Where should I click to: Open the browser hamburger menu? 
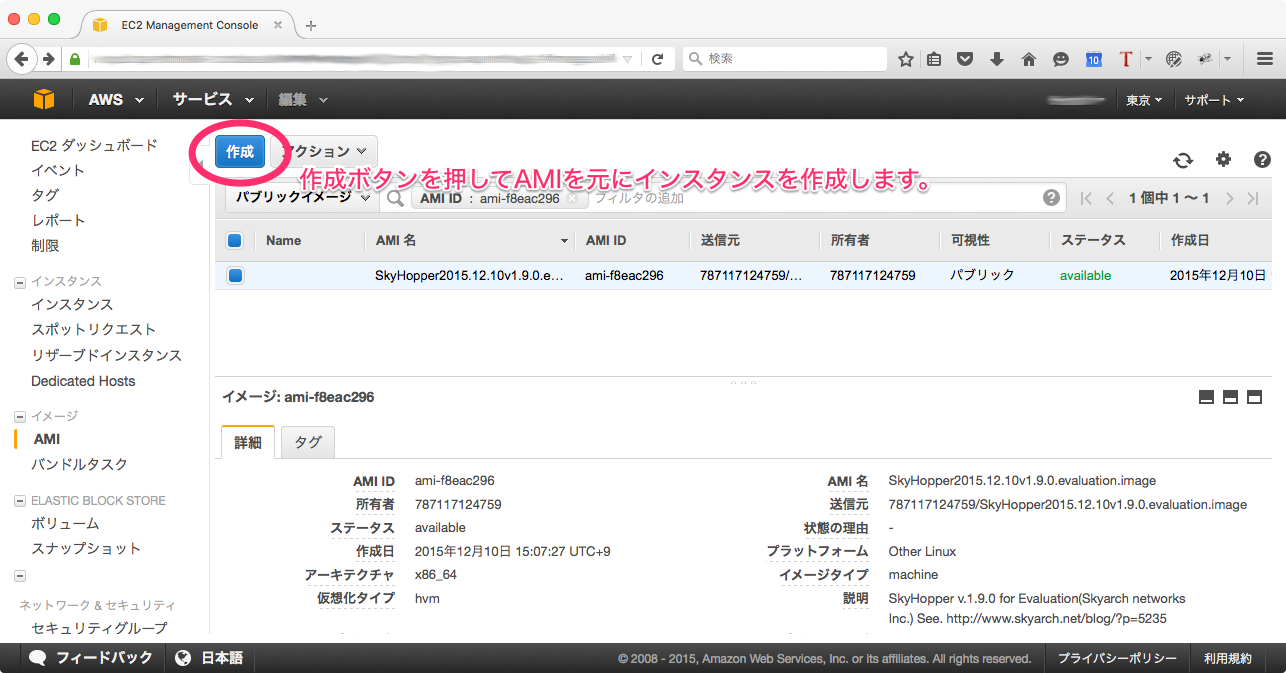pyautogui.click(x=1265, y=59)
